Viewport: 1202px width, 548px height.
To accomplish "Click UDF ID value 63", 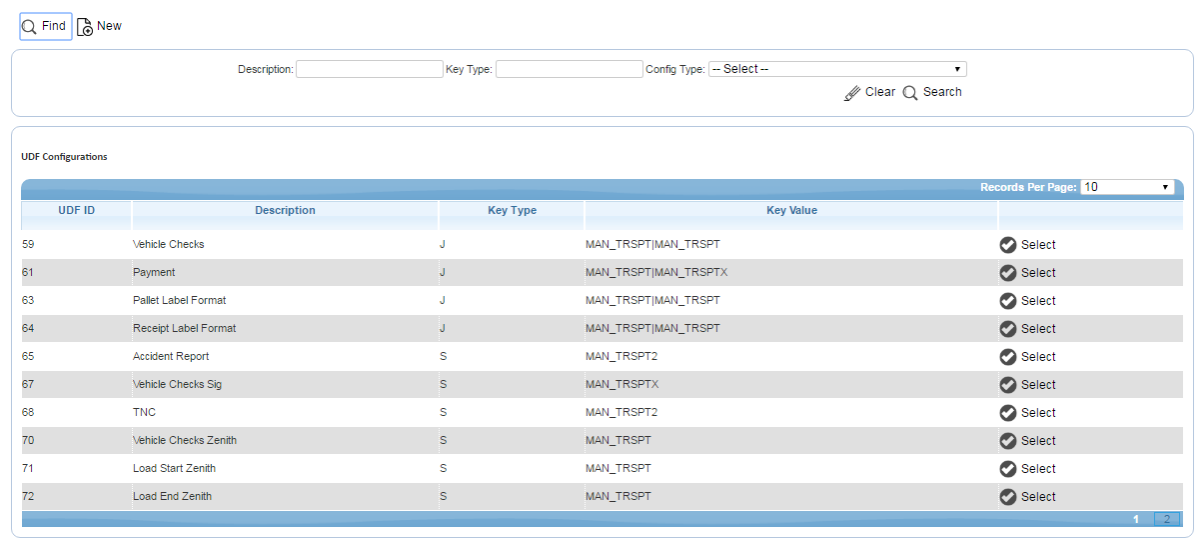I will pyautogui.click(x=28, y=301).
